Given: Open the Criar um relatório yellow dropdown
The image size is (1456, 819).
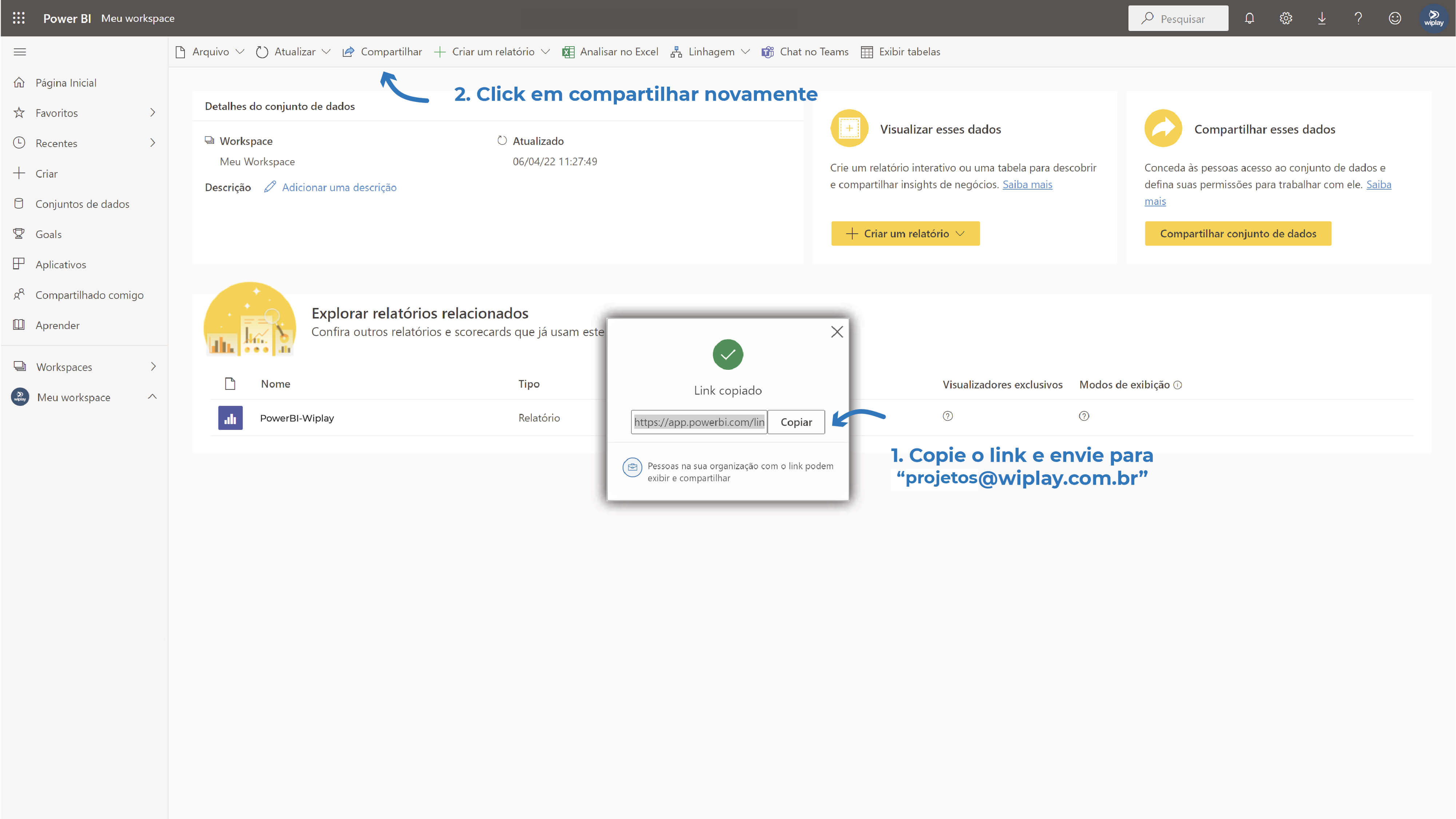Looking at the screenshot, I should [x=905, y=233].
